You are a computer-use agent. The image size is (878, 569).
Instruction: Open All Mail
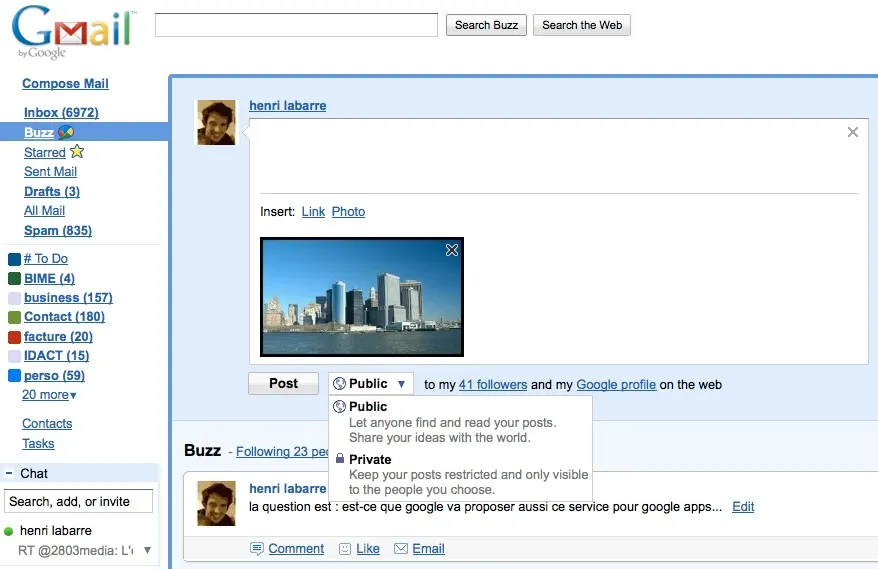(x=44, y=211)
